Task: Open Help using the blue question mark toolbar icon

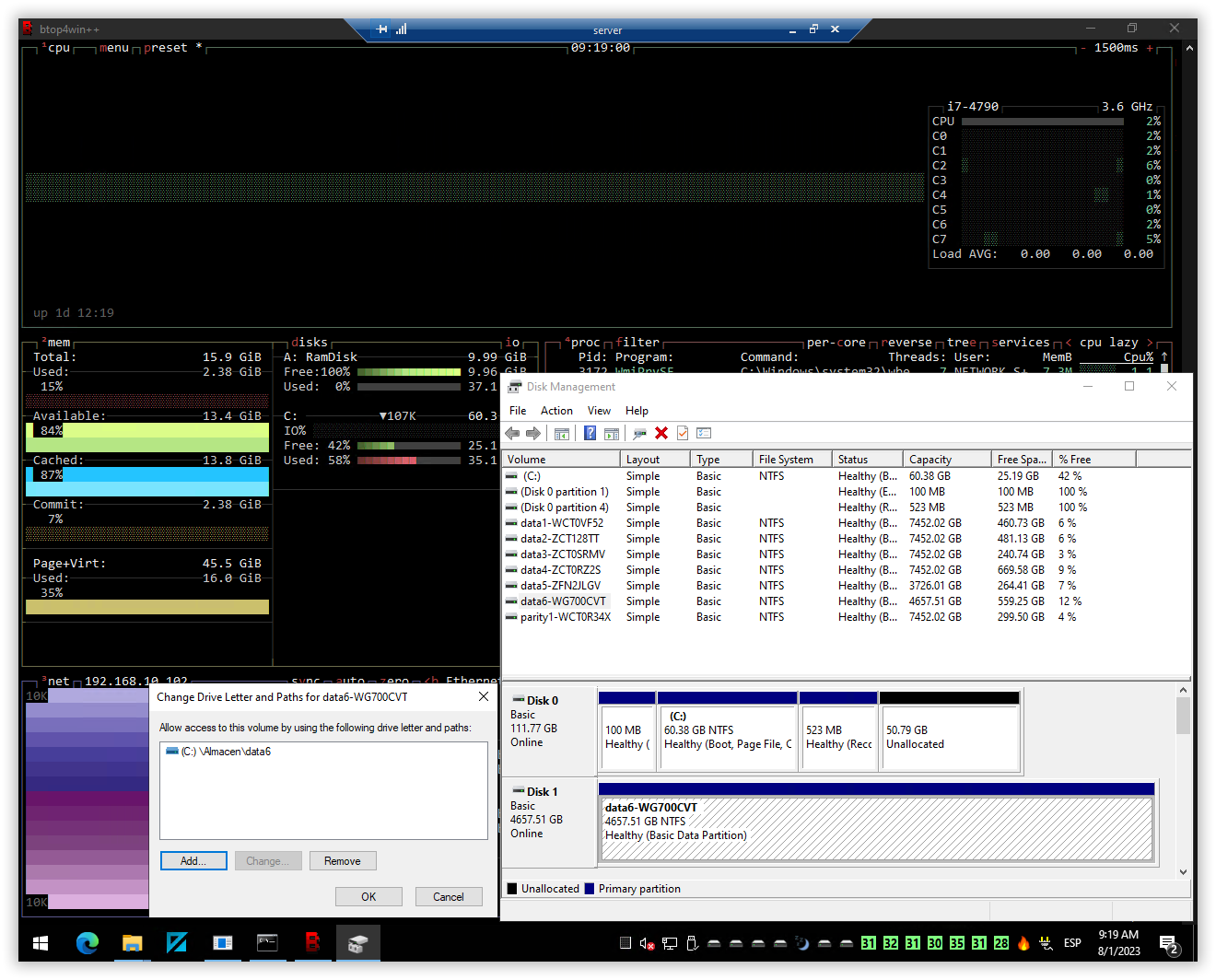Action: click(590, 433)
